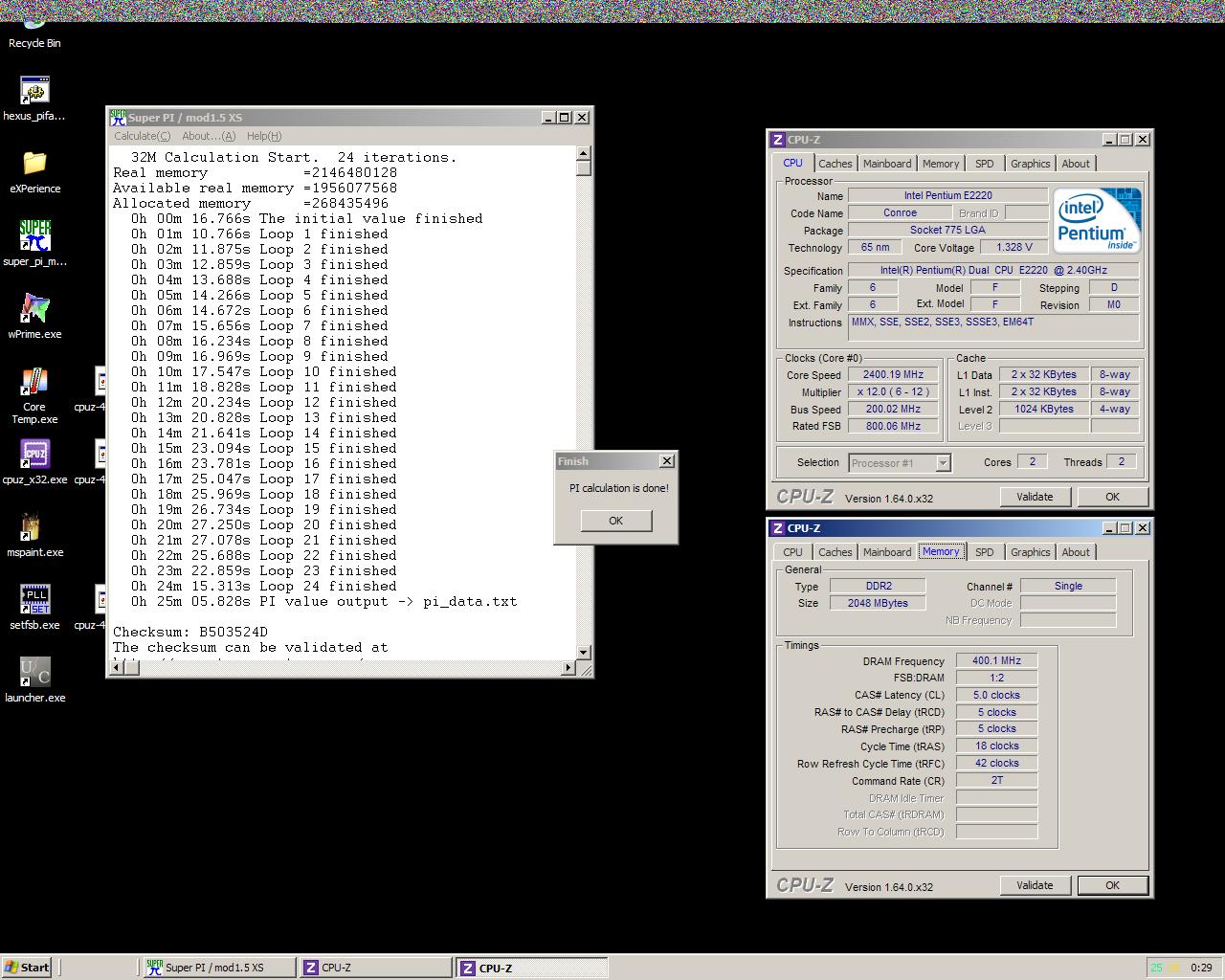
Task: Click Super PI horizontal scrollbar right arrow
Action: click(568, 667)
